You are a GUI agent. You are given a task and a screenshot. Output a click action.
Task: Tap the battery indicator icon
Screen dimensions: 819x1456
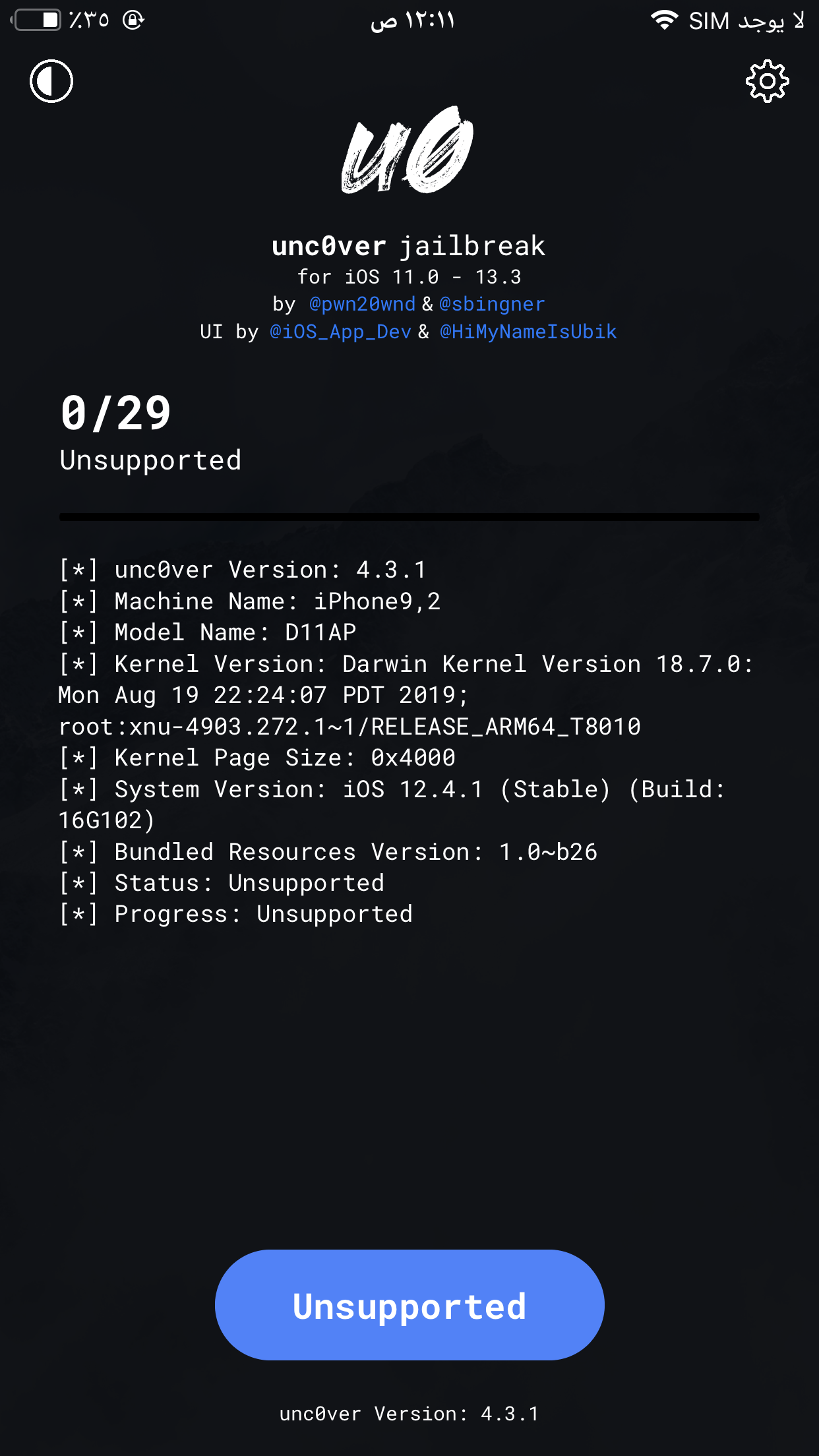pyautogui.click(x=36, y=20)
